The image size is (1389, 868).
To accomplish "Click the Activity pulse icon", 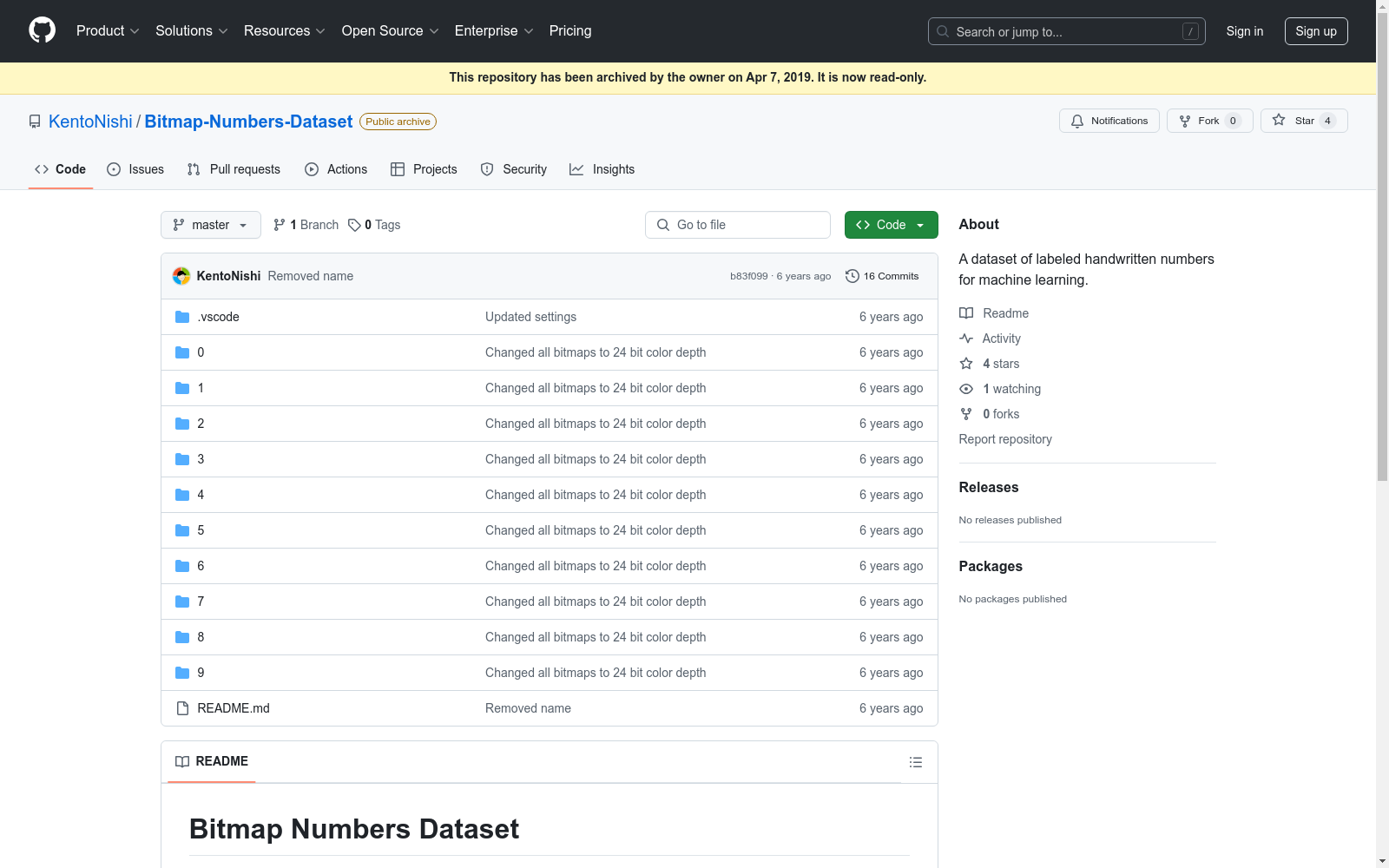I will click(966, 339).
